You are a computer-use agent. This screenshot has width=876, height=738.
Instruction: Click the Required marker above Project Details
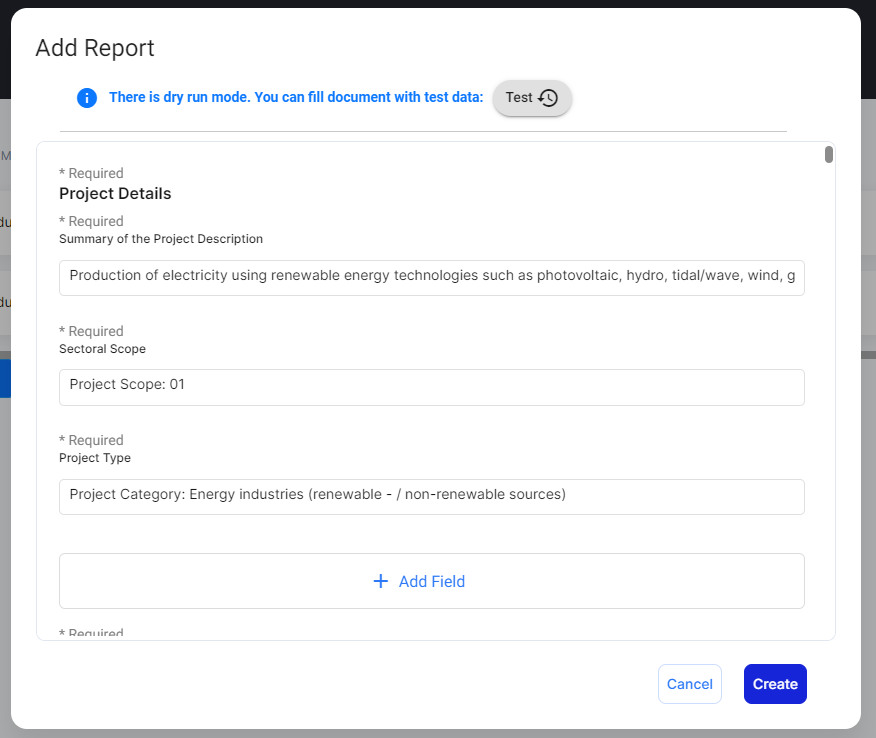(x=91, y=174)
